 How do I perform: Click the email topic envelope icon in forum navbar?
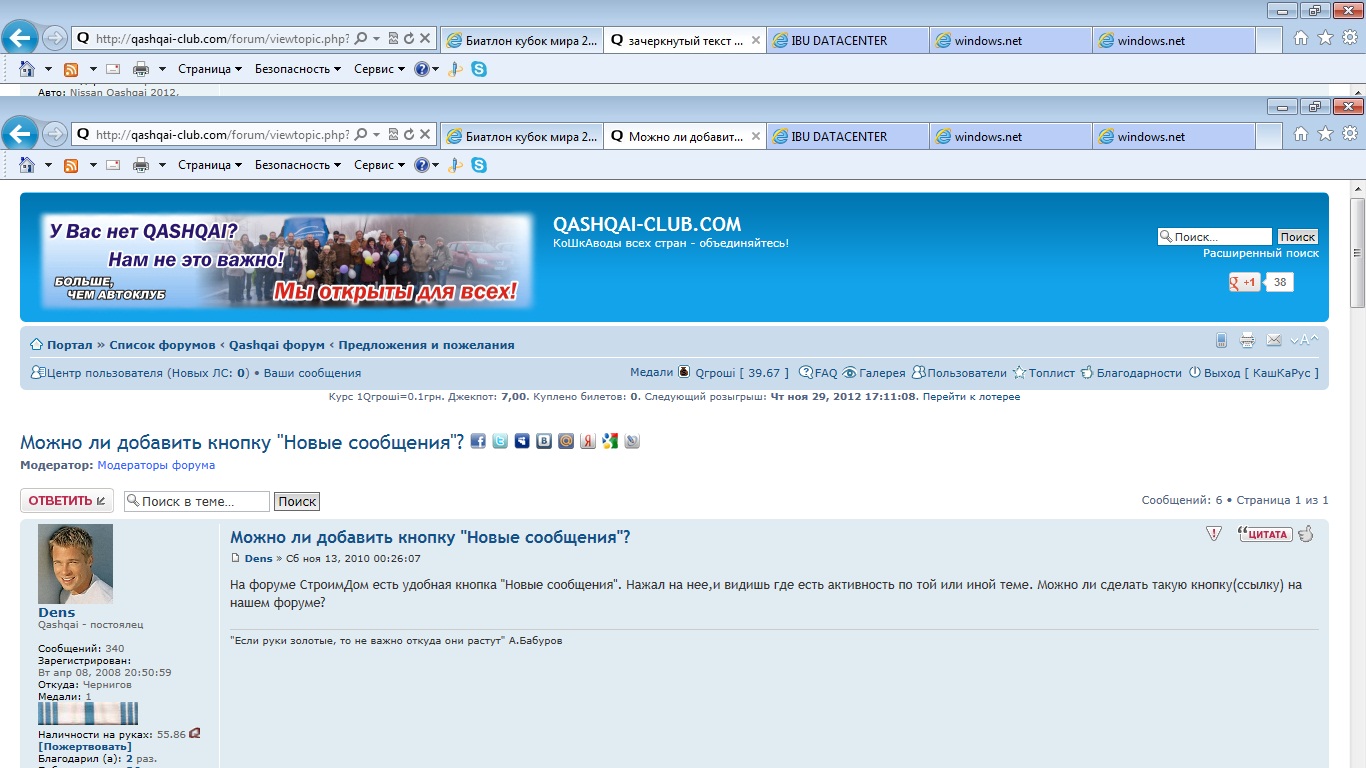tap(1273, 340)
